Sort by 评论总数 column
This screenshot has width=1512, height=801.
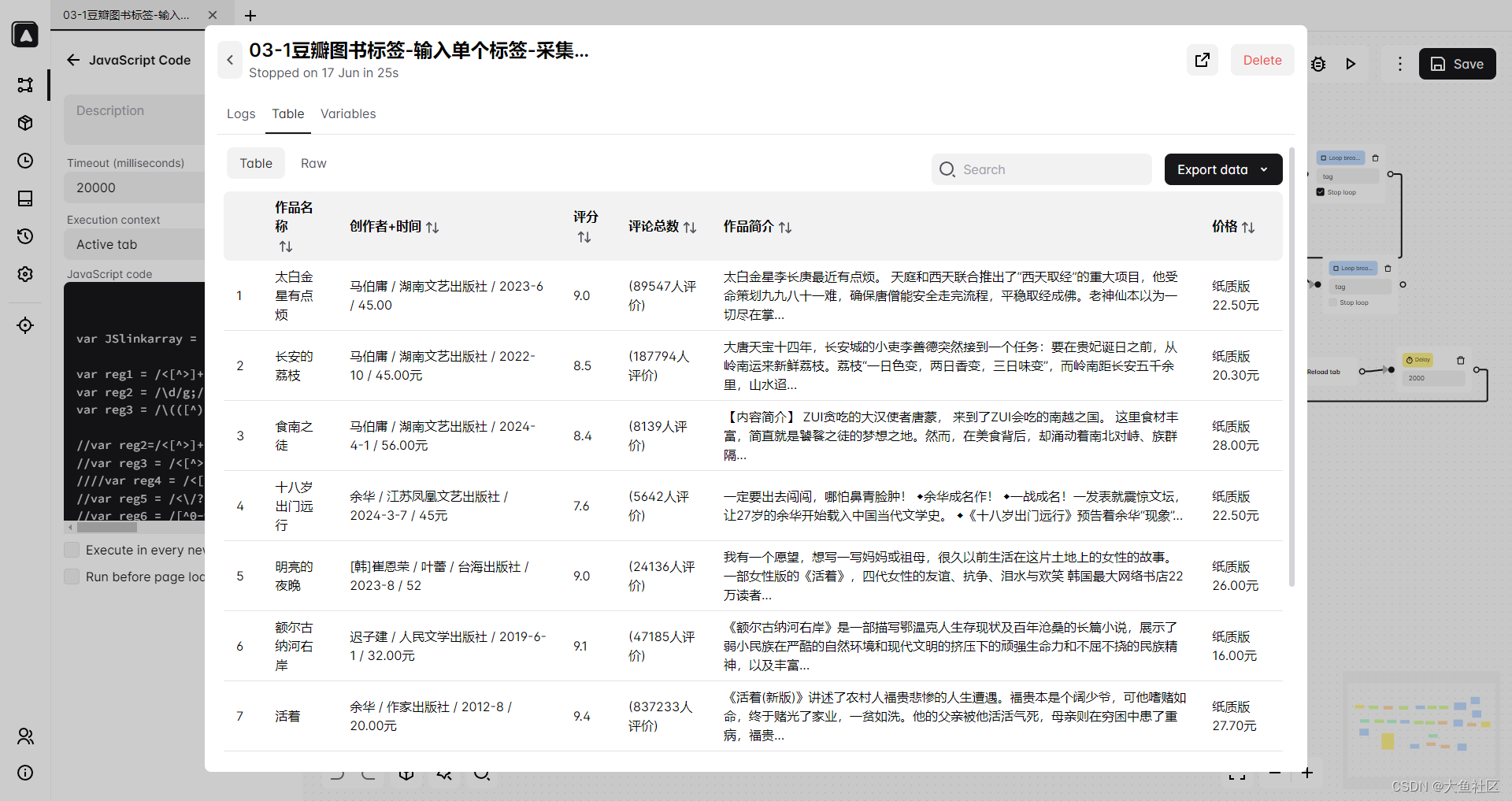690,227
